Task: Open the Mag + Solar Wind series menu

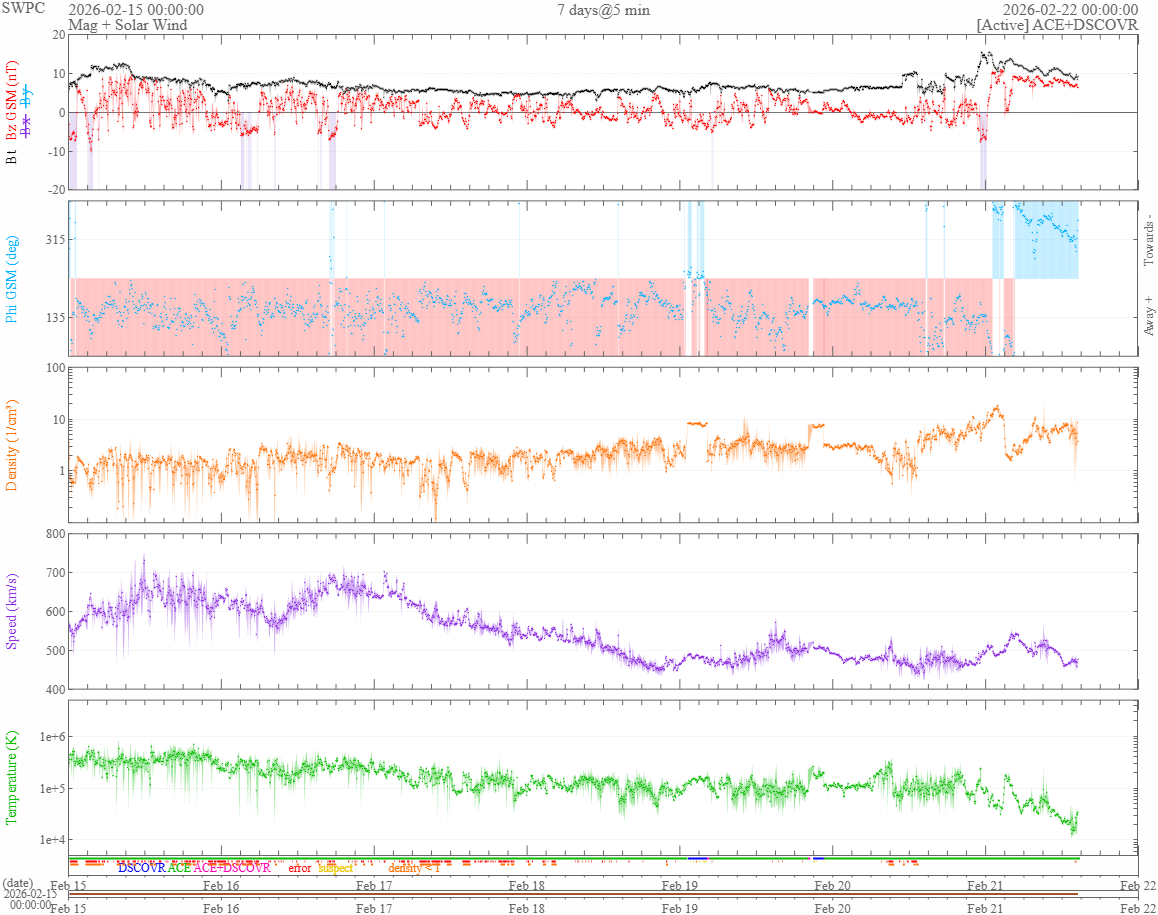Action: pyautogui.click(x=128, y=24)
